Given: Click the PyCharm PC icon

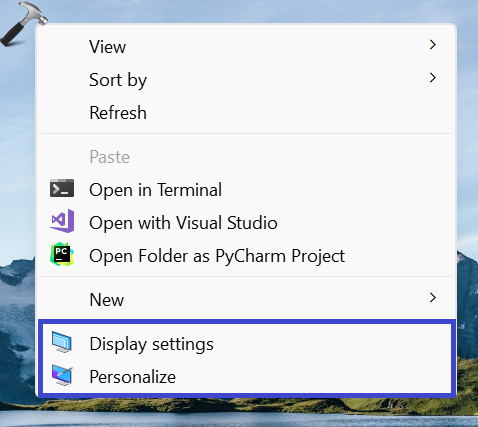Looking at the screenshot, I should coord(62,254).
